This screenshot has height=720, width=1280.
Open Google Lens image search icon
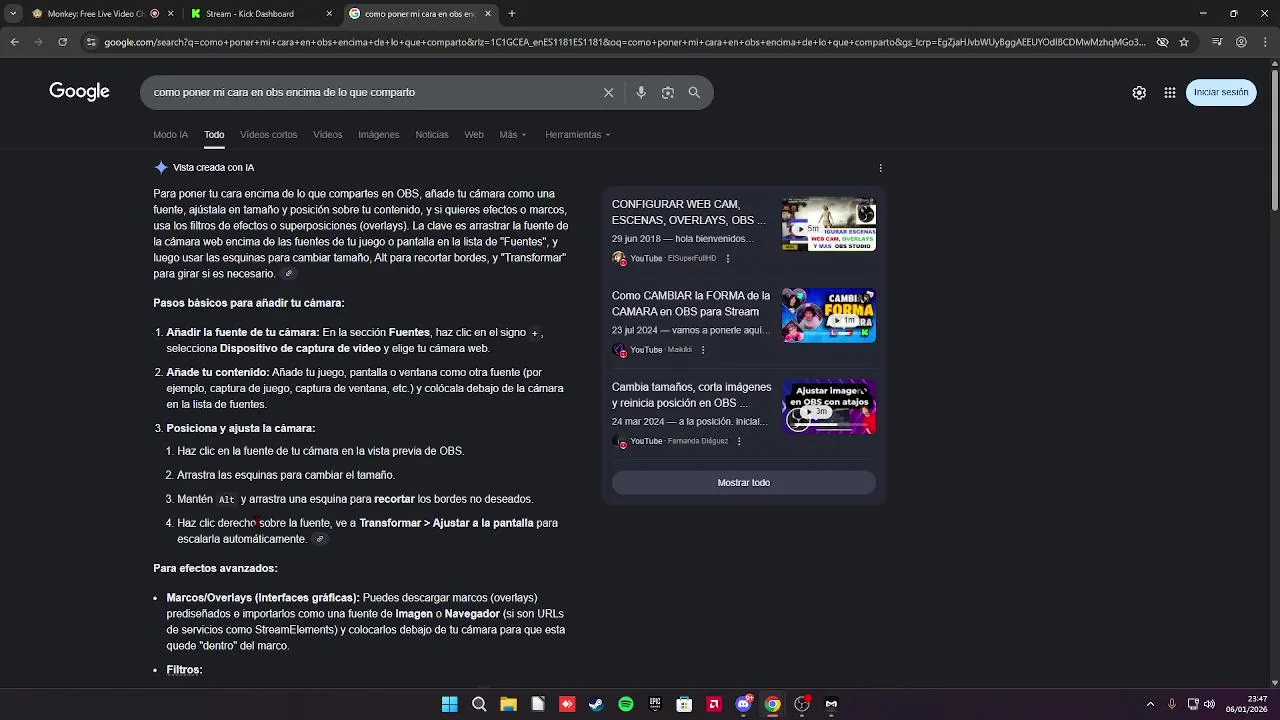click(668, 92)
